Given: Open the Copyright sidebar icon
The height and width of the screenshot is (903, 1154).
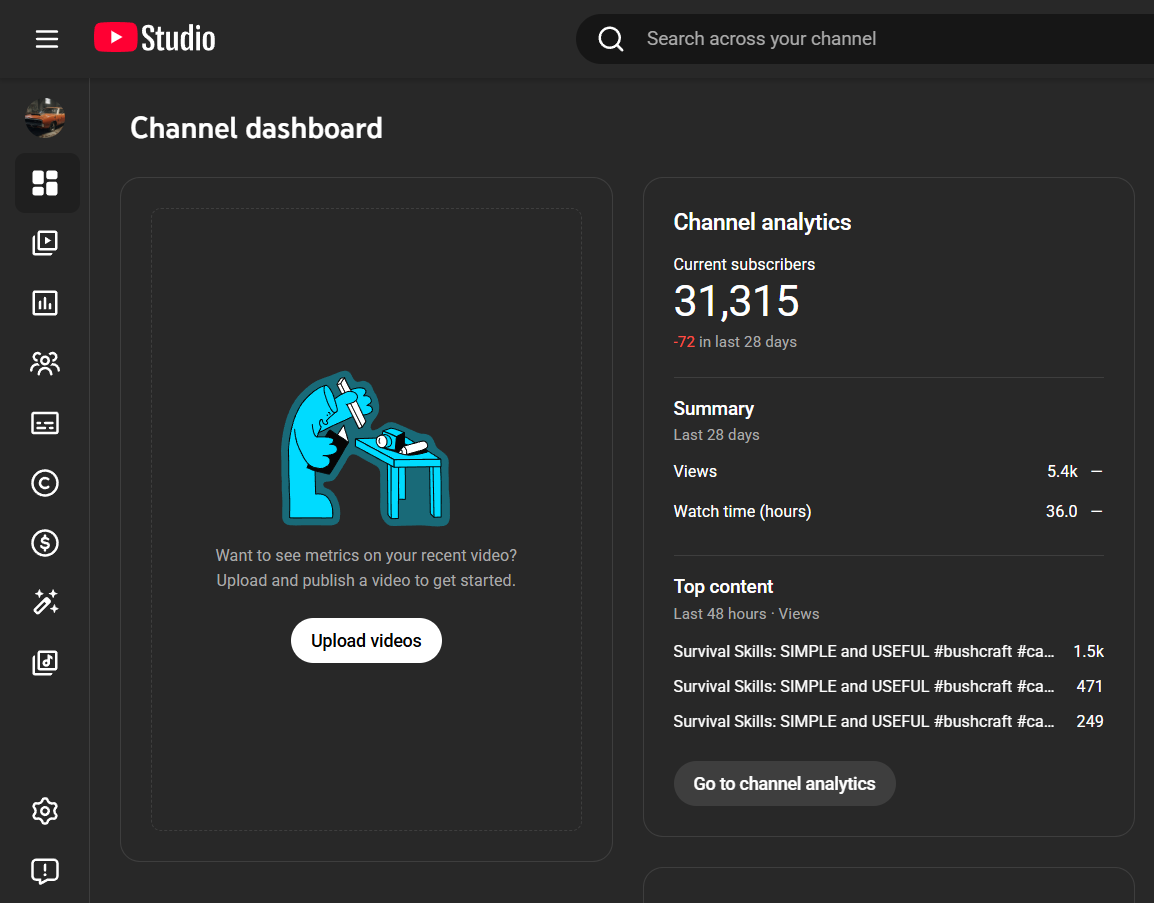Looking at the screenshot, I should point(46,483).
